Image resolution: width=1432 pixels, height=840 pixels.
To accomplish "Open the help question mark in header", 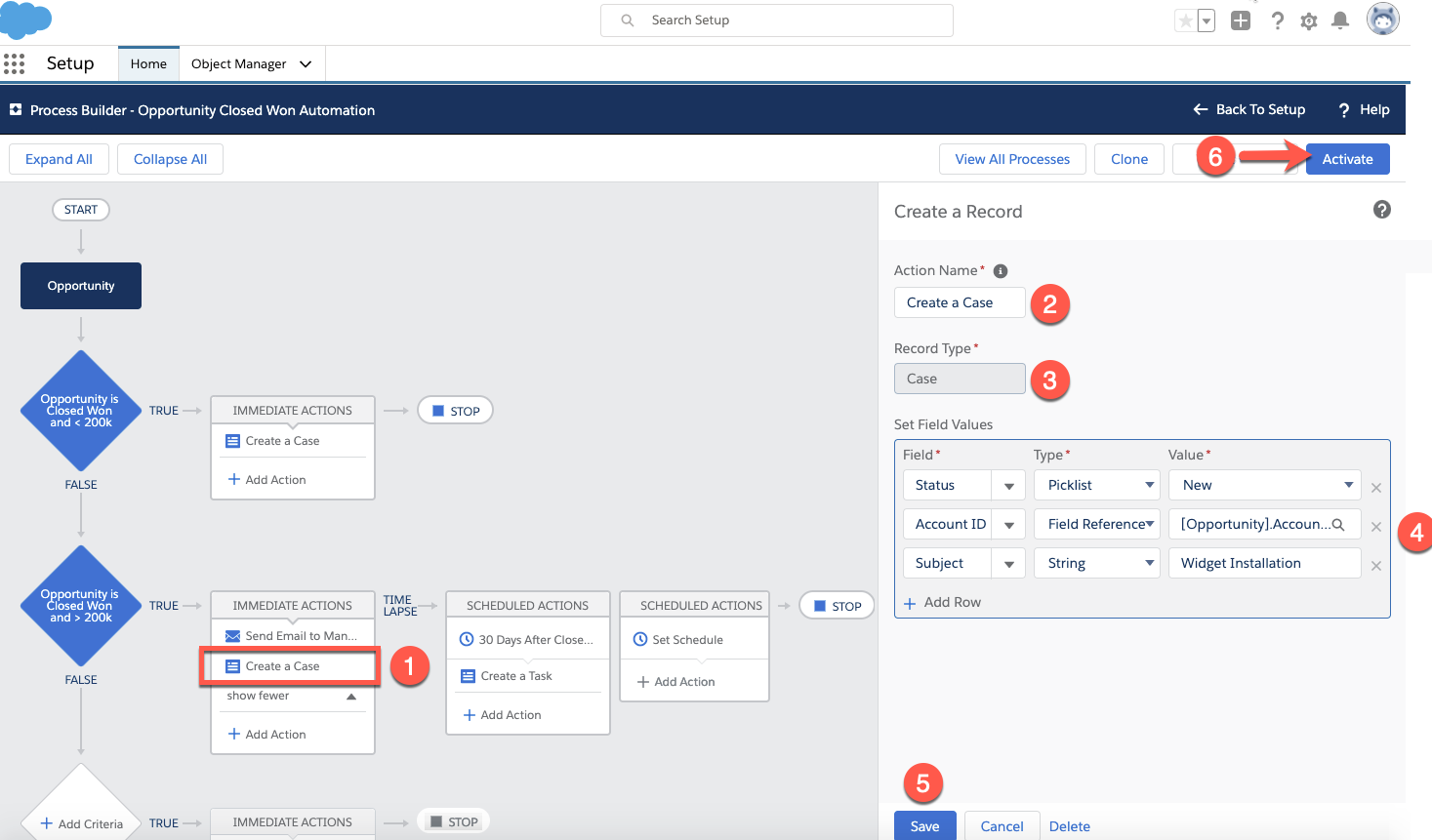I will 1277,20.
